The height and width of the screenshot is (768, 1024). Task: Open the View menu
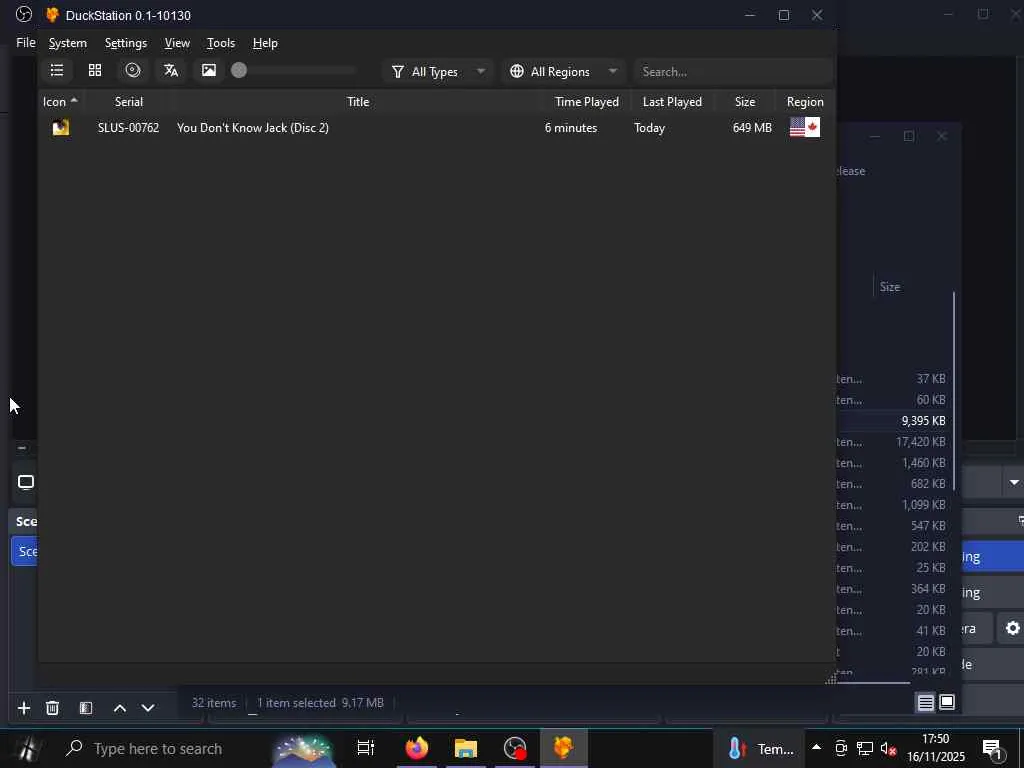(177, 43)
